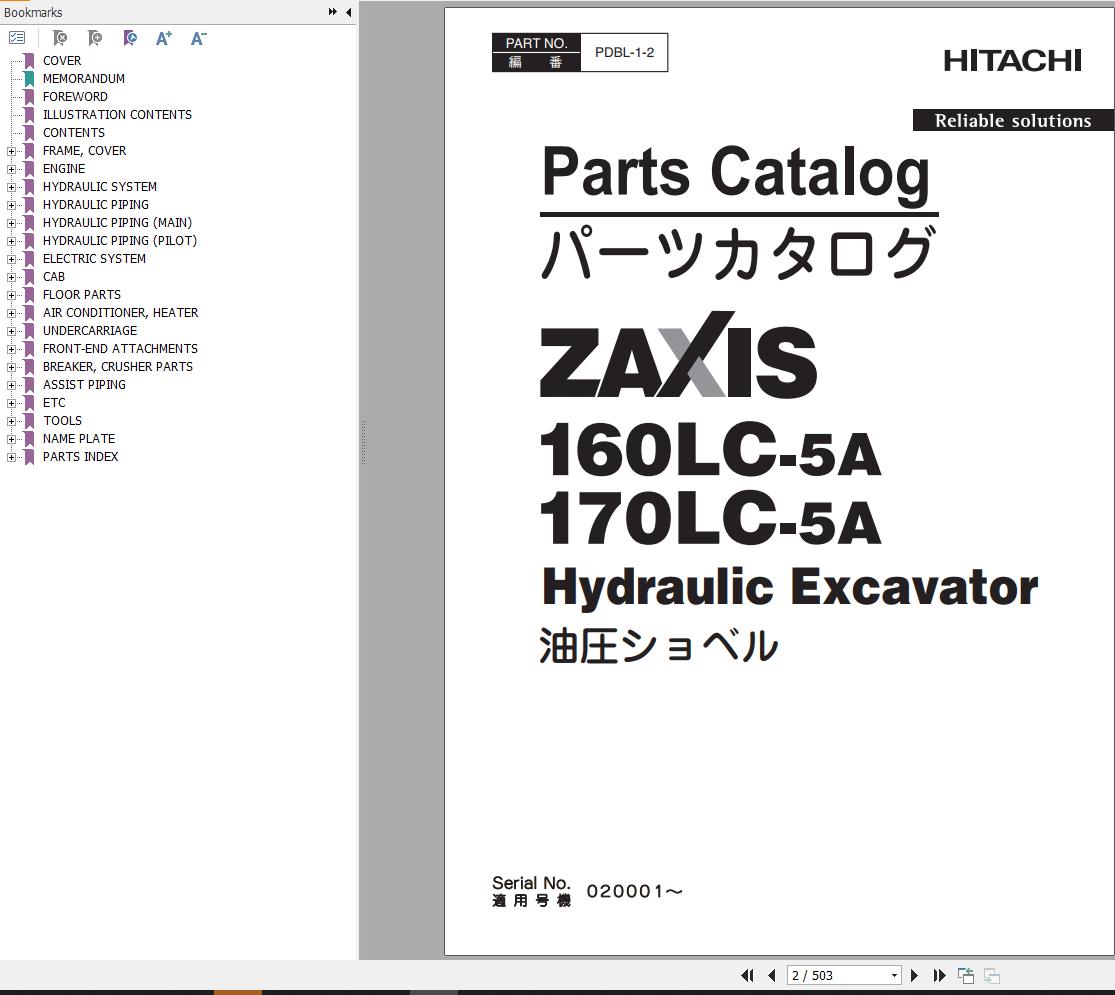The image size is (1115, 995).
Task: Click the panel splitter grip handle
Action: [363, 442]
